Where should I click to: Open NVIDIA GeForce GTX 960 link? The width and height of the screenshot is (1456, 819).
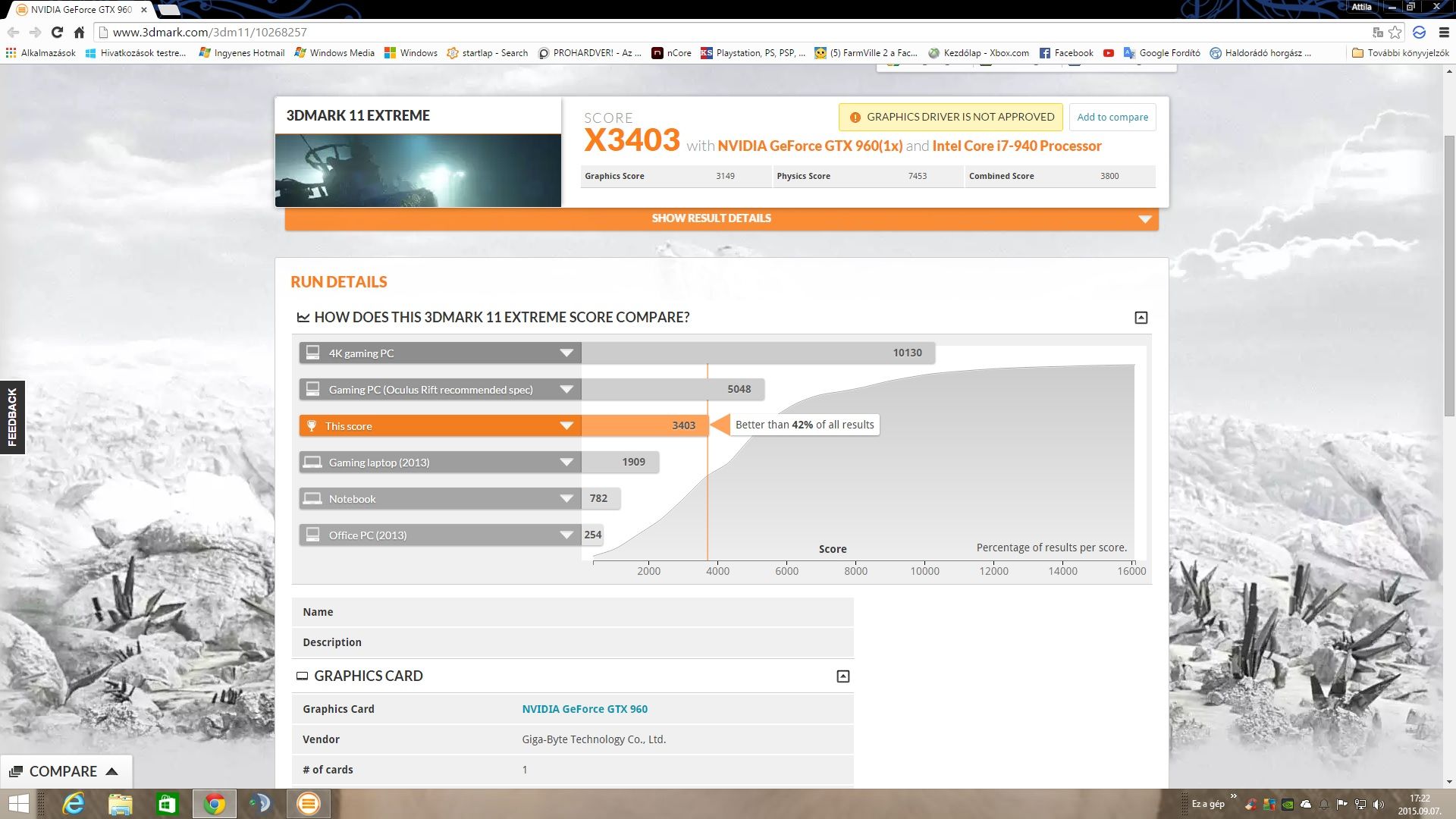[584, 709]
